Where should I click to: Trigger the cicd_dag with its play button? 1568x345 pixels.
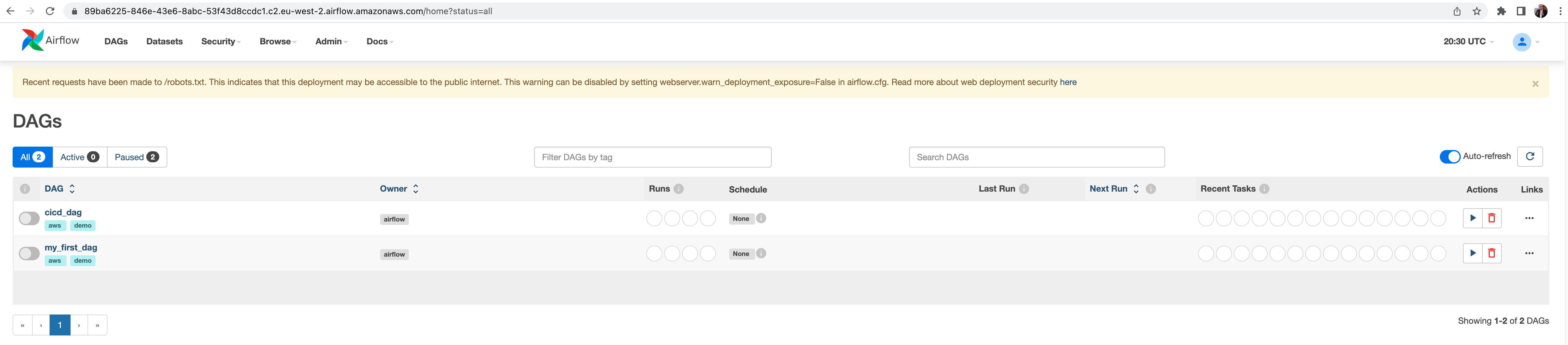click(1473, 218)
